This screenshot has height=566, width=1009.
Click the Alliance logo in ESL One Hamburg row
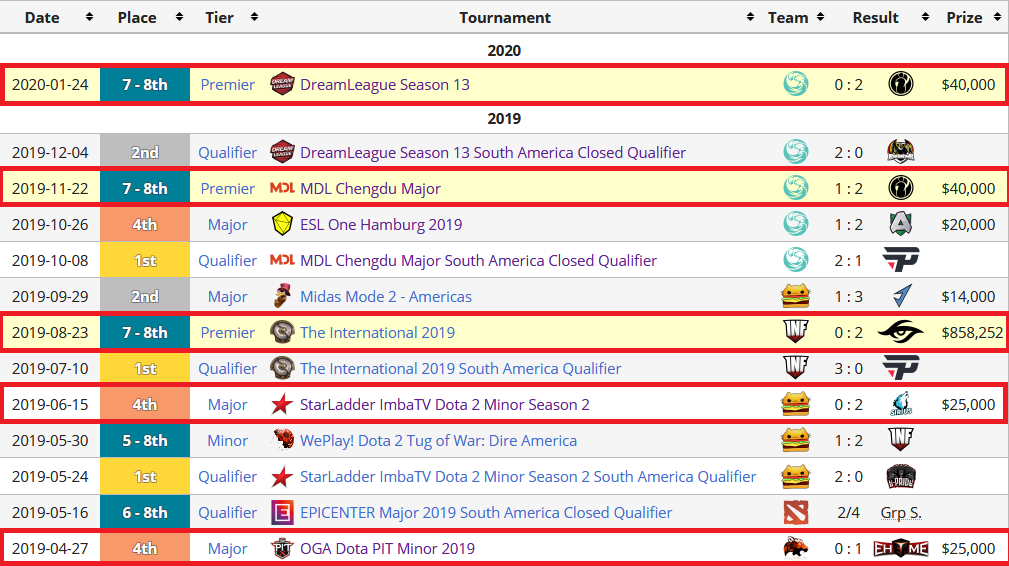pos(900,224)
